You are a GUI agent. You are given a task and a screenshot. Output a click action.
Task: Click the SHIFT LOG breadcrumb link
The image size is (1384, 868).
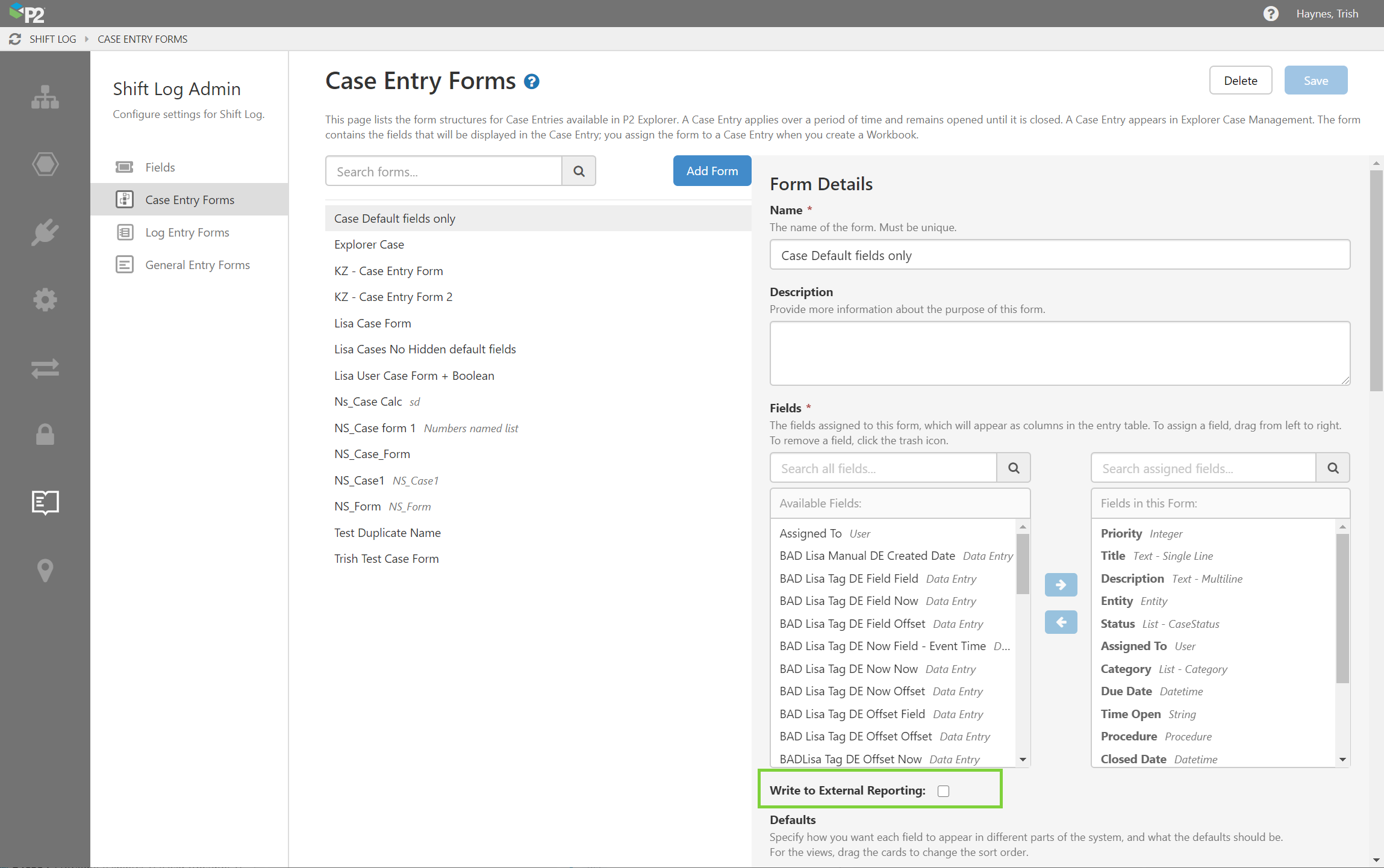[53, 39]
